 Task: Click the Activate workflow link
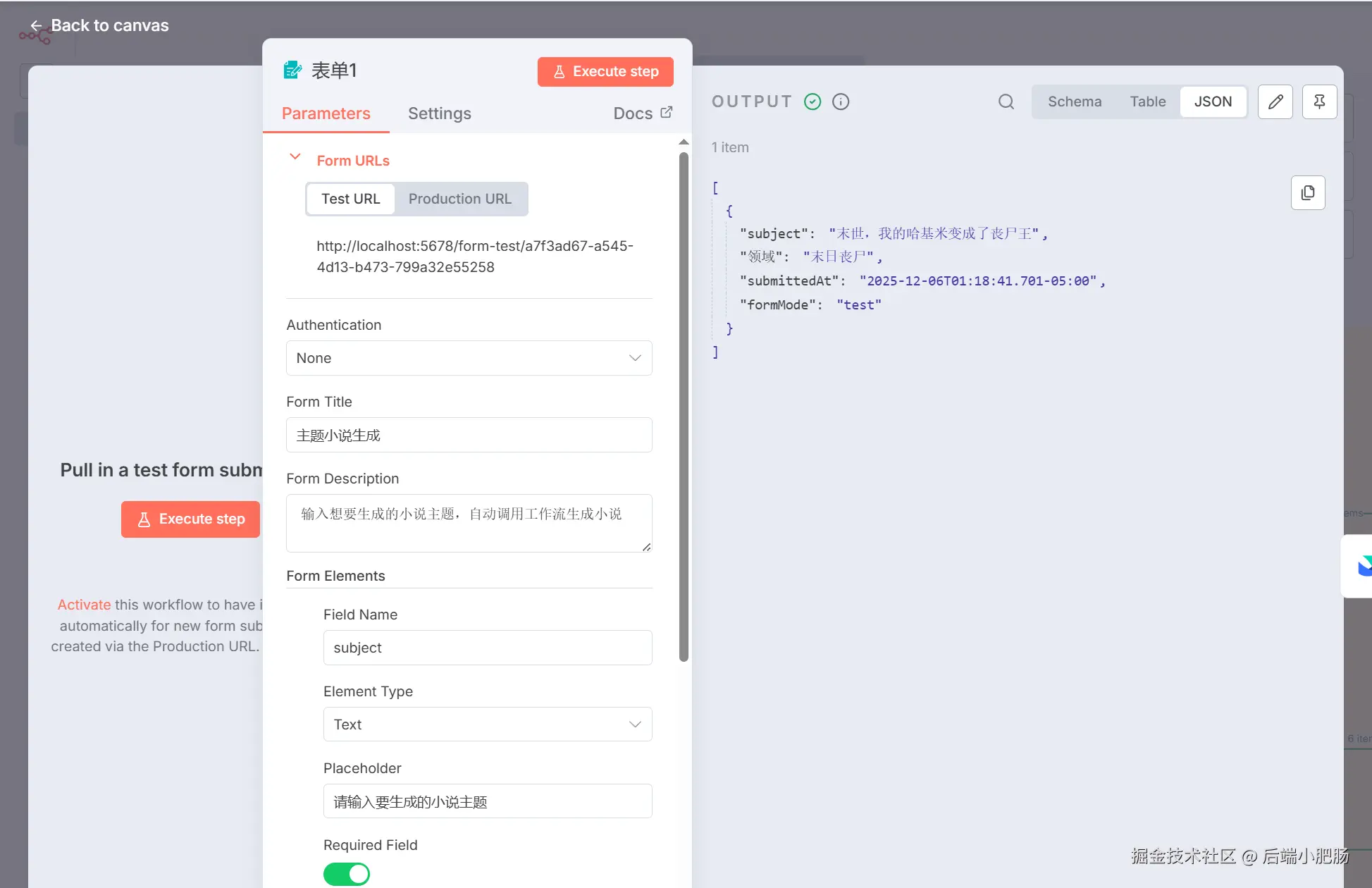click(x=84, y=605)
